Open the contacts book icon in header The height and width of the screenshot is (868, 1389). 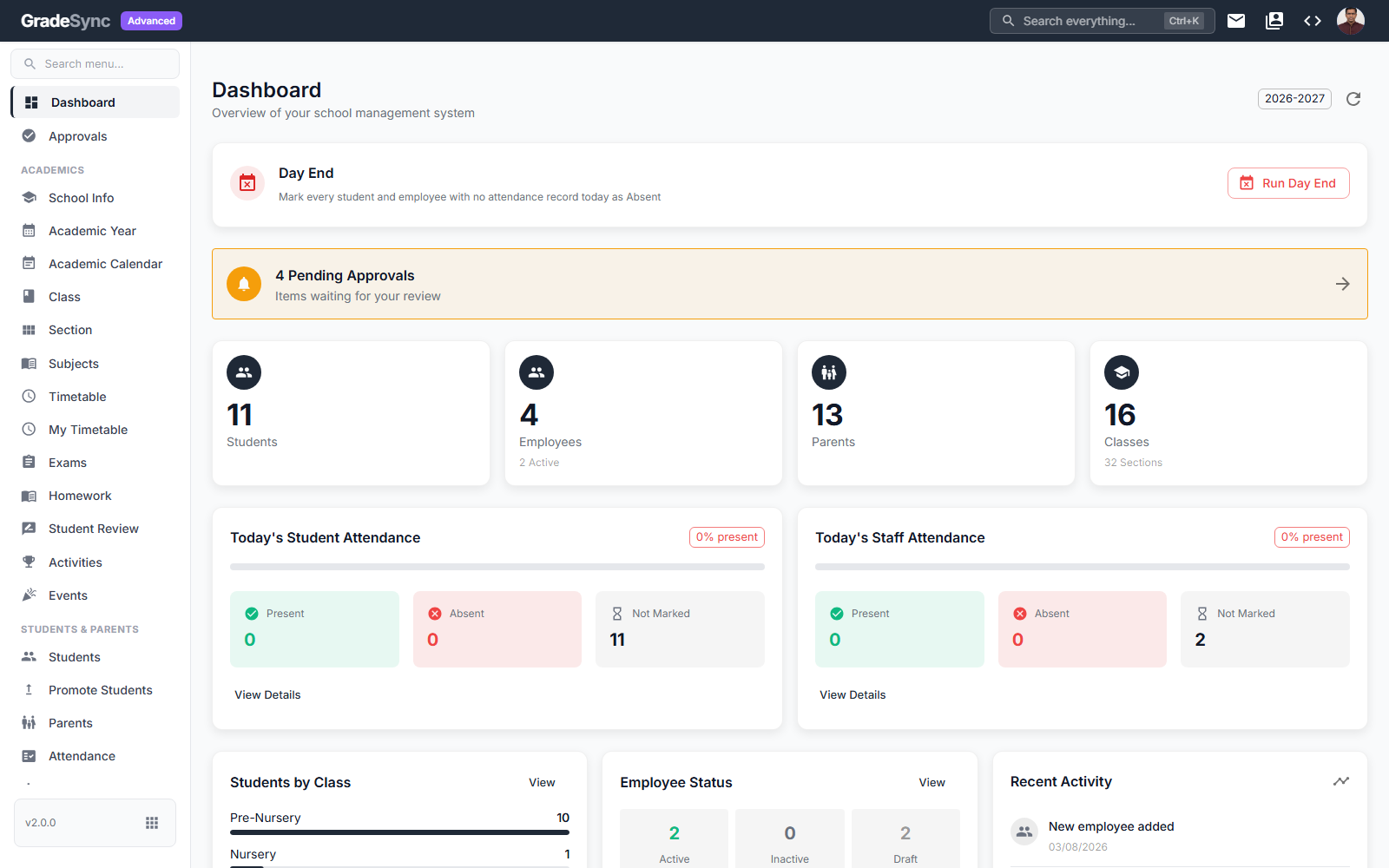pyautogui.click(x=1274, y=21)
